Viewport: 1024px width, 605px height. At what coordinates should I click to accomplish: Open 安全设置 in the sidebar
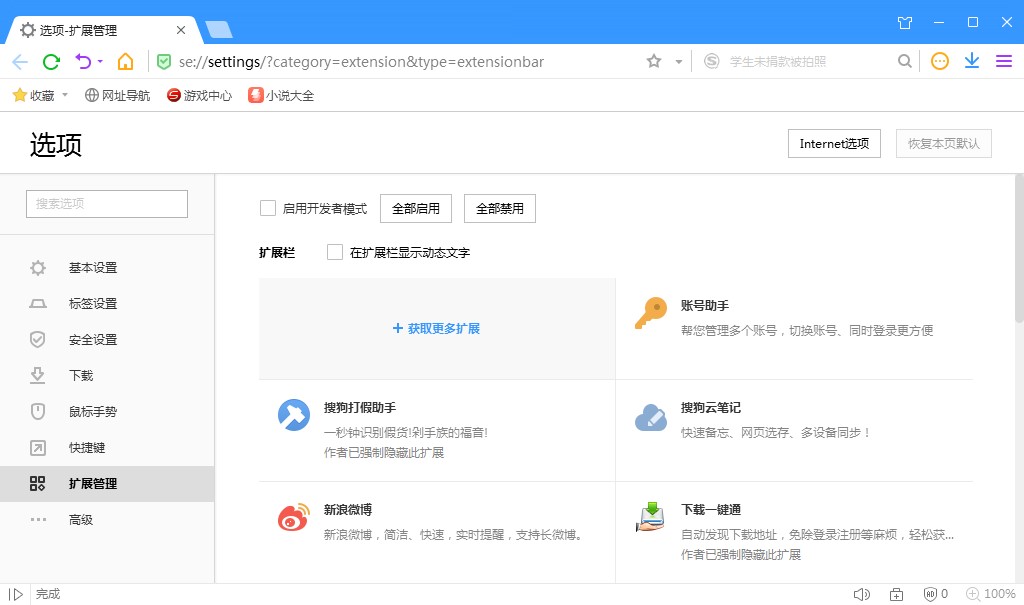point(93,340)
